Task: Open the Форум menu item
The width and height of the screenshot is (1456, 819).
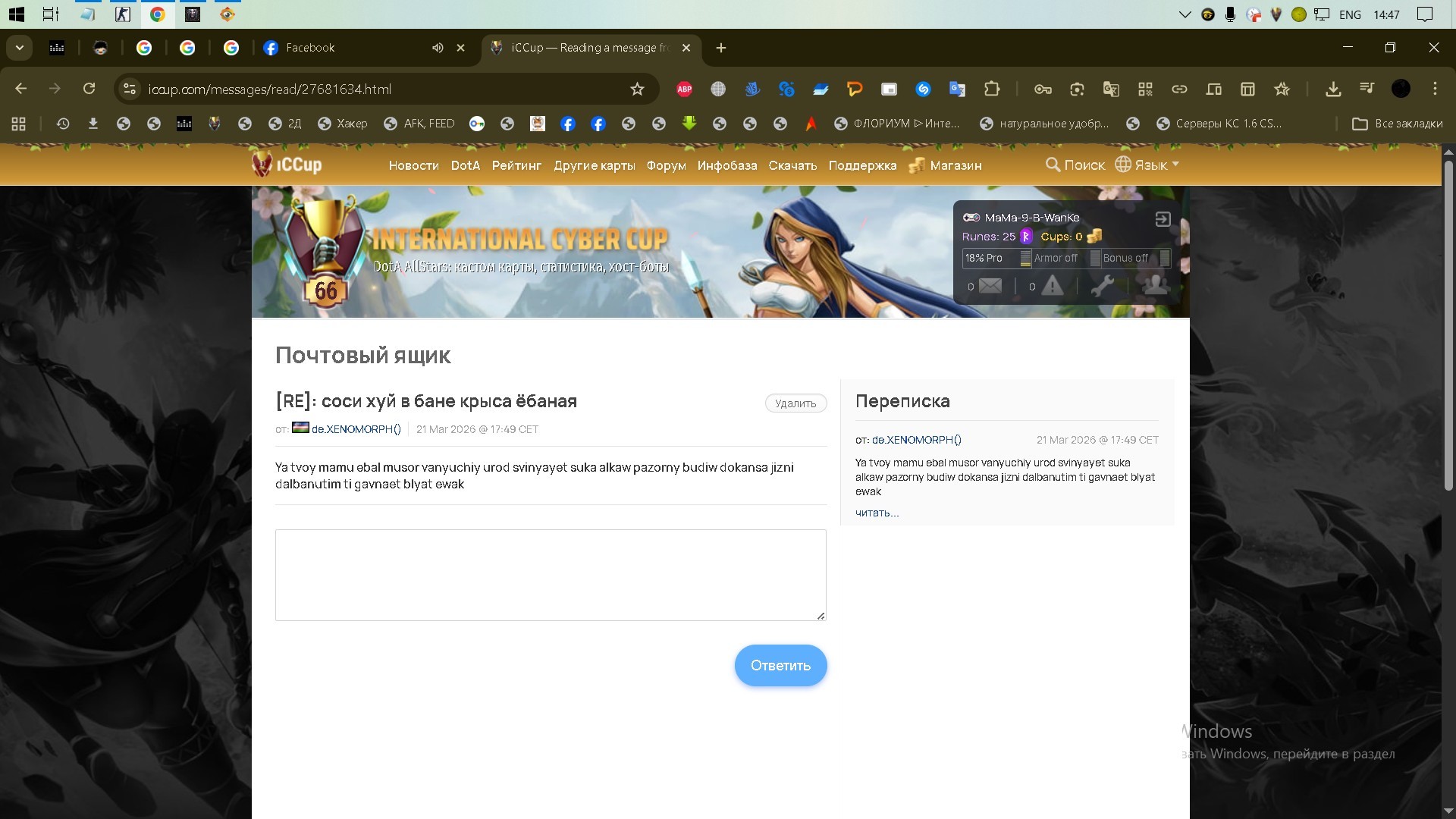Action: [x=666, y=165]
